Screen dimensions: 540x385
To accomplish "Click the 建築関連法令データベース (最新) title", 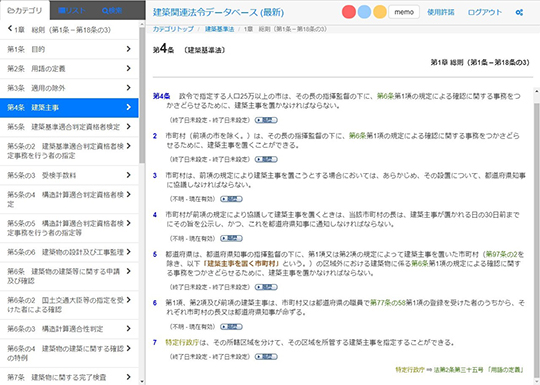I will [x=218, y=12].
